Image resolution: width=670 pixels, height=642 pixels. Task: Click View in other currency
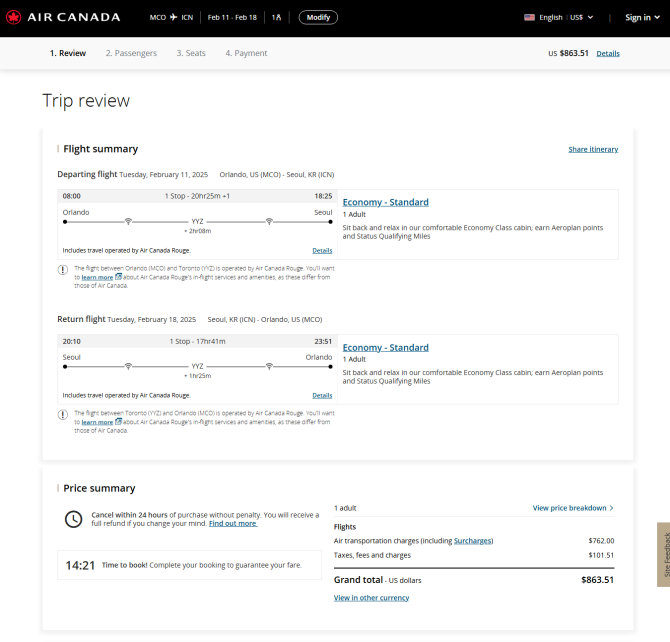[371, 598]
